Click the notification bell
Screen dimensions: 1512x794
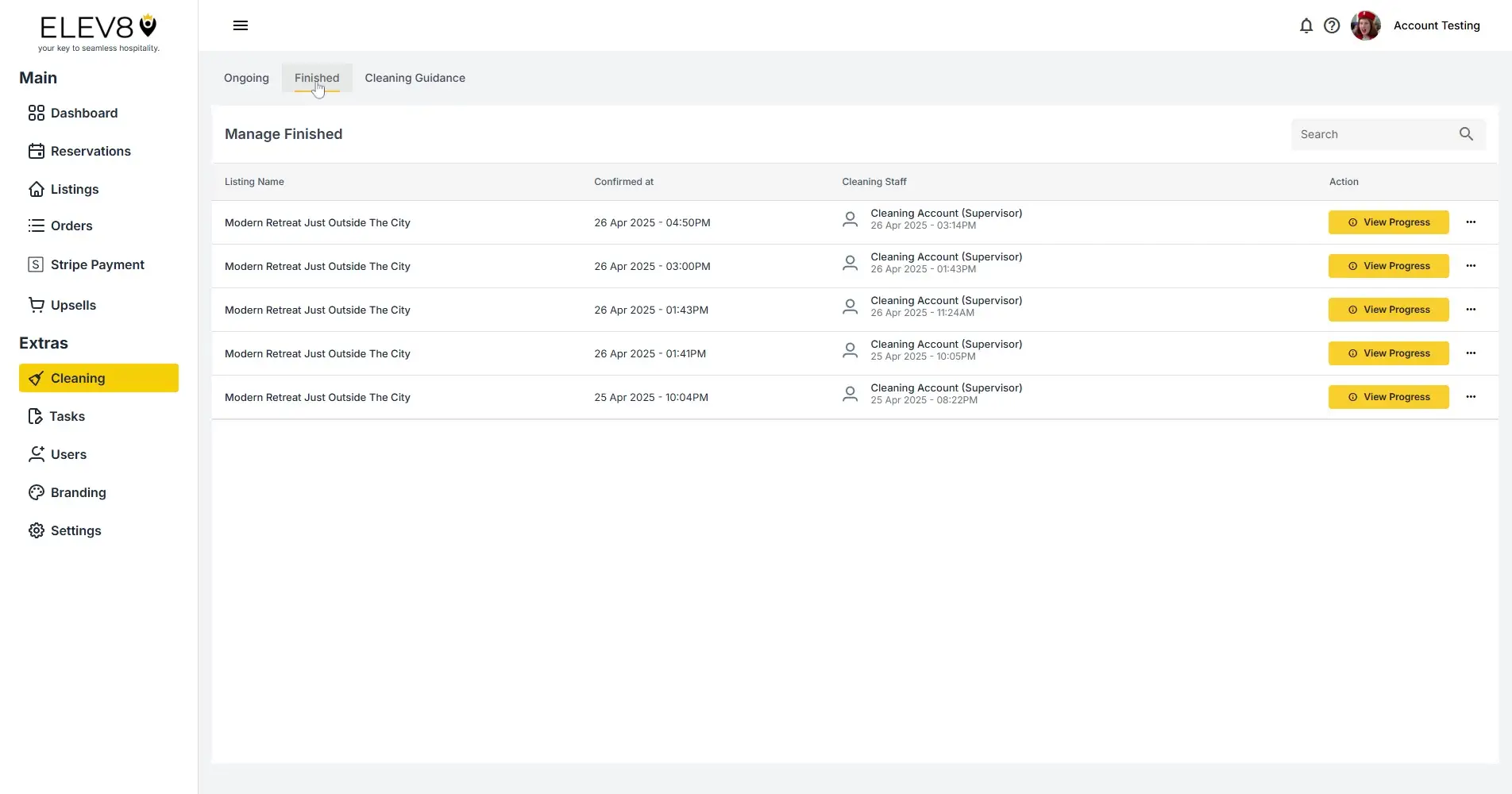pyautogui.click(x=1306, y=25)
